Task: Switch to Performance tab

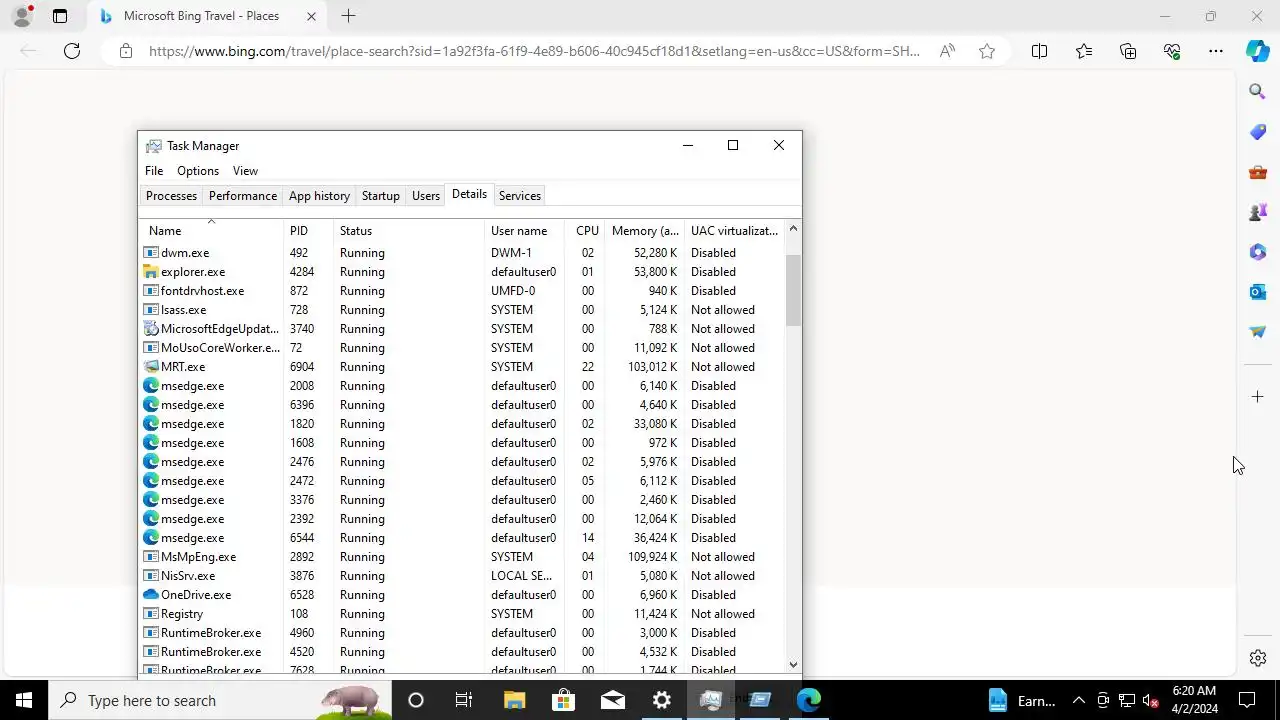Action: tap(243, 196)
